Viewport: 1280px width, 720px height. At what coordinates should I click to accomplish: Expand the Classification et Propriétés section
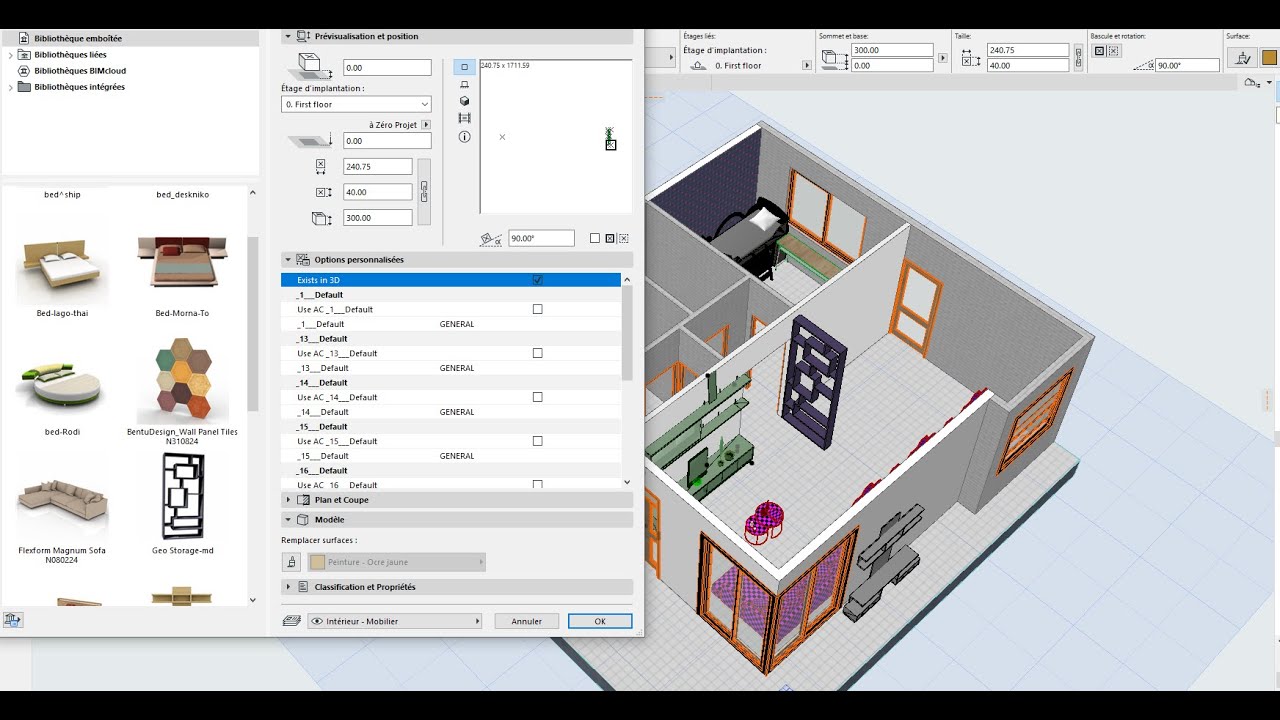coord(288,587)
